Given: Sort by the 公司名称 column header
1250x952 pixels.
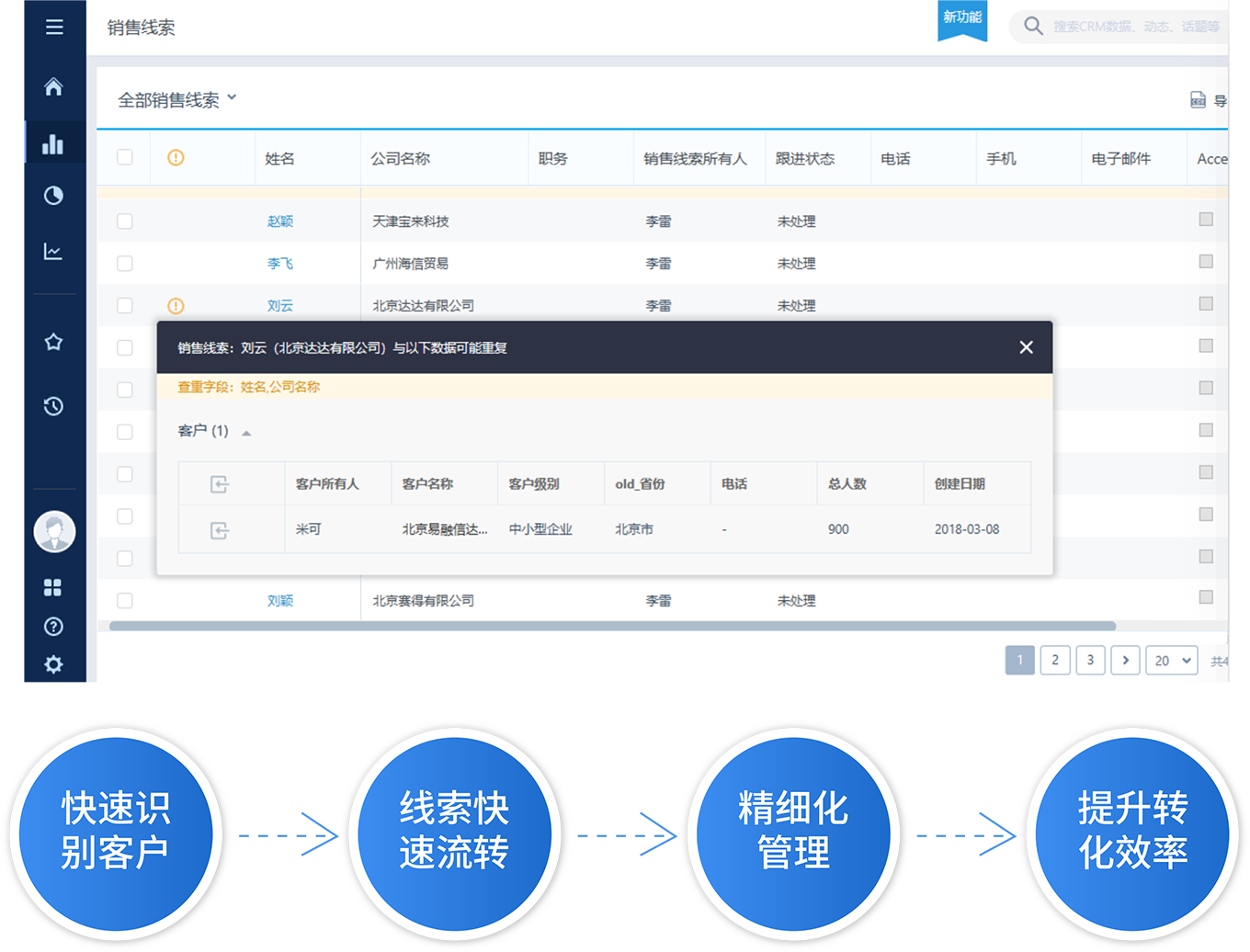Looking at the screenshot, I should point(400,158).
